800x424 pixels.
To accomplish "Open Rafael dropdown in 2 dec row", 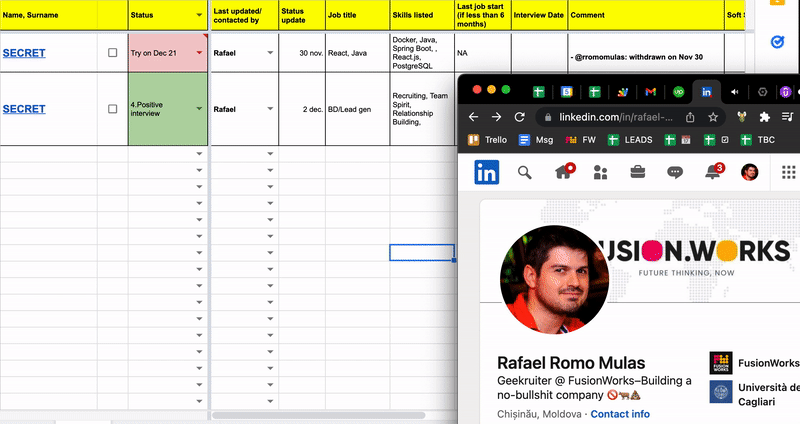I will click(x=270, y=108).
